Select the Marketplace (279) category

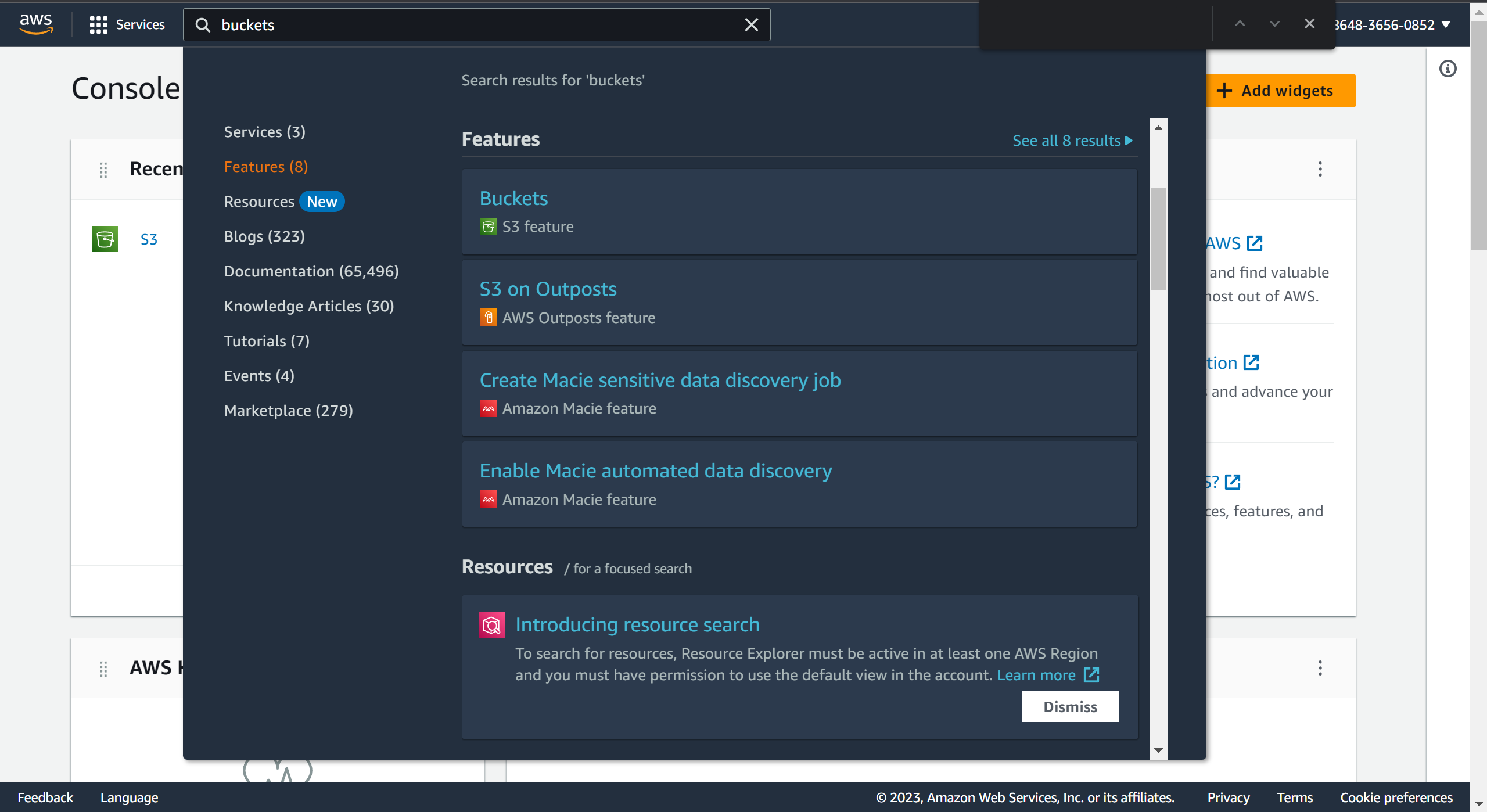[x=288, y=411]
